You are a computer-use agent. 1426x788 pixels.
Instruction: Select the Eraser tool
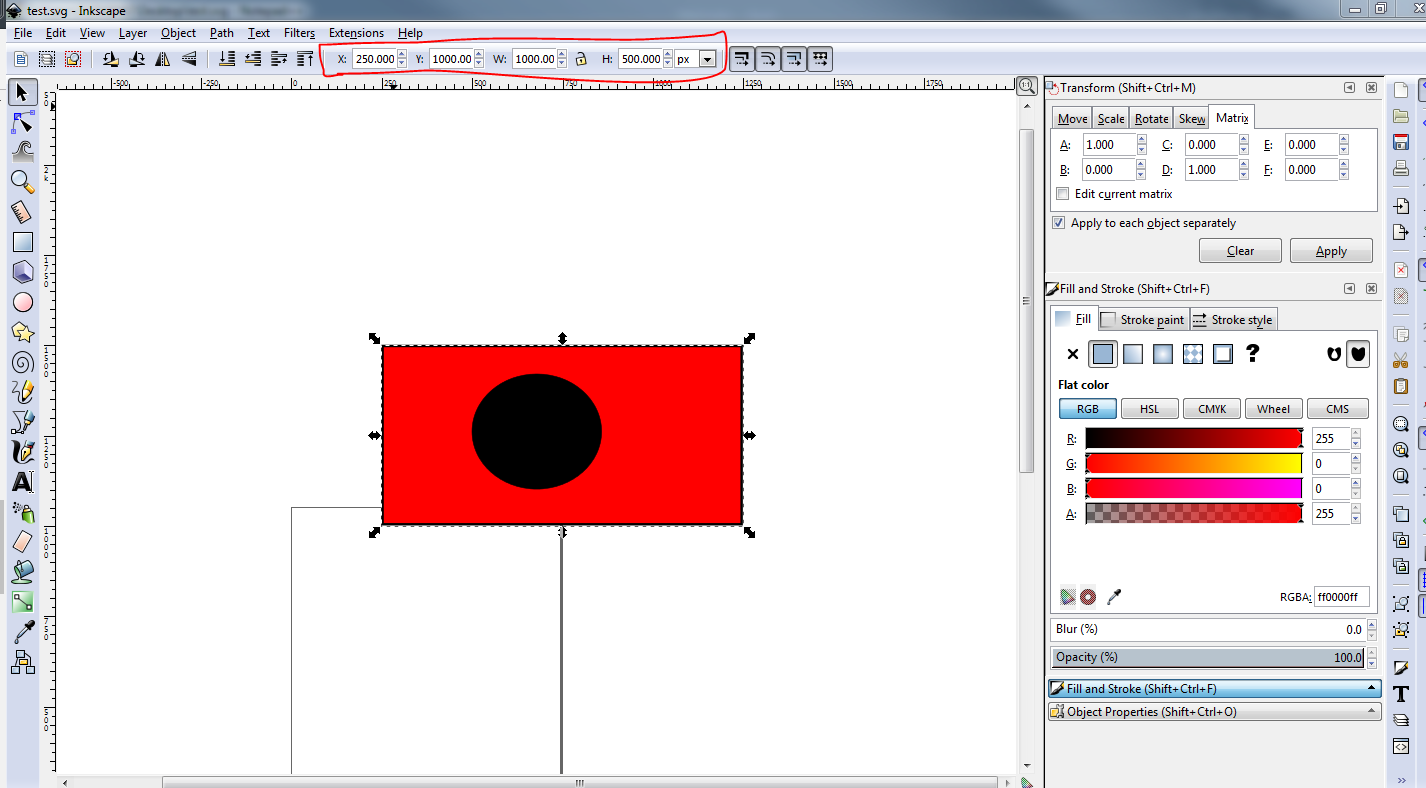point(22,542)
